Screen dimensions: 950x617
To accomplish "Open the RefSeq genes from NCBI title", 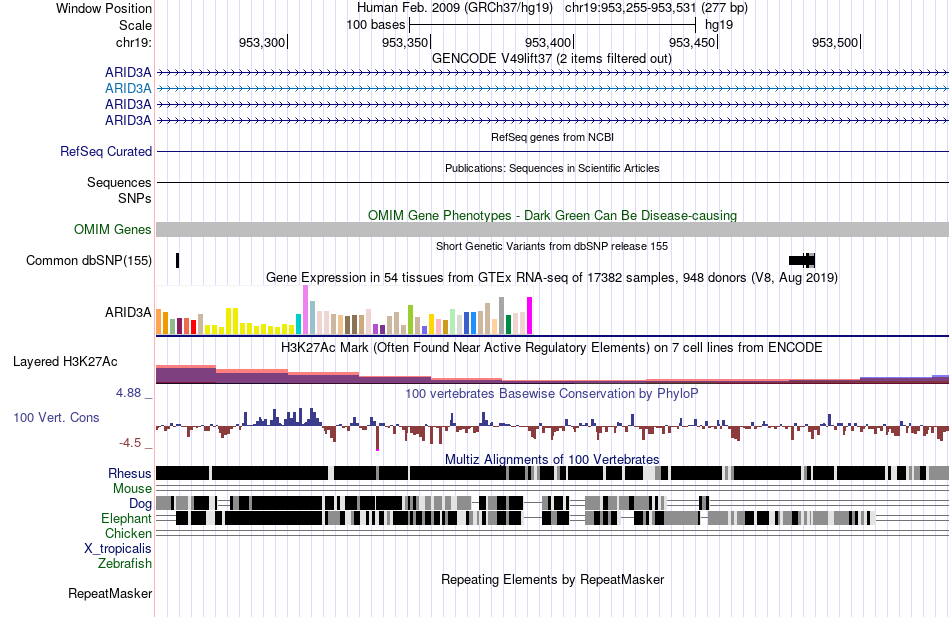I will pyautogui.click(x=552, y=137).
